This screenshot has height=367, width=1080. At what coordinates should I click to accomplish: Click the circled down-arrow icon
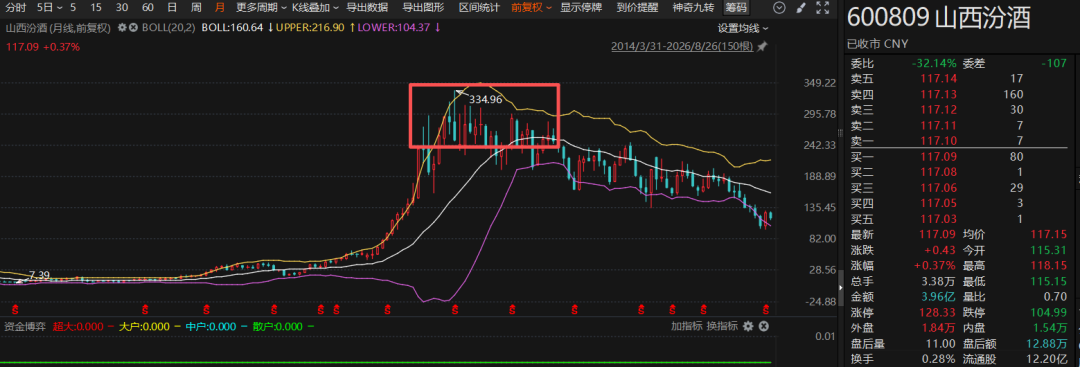(779, 8)
